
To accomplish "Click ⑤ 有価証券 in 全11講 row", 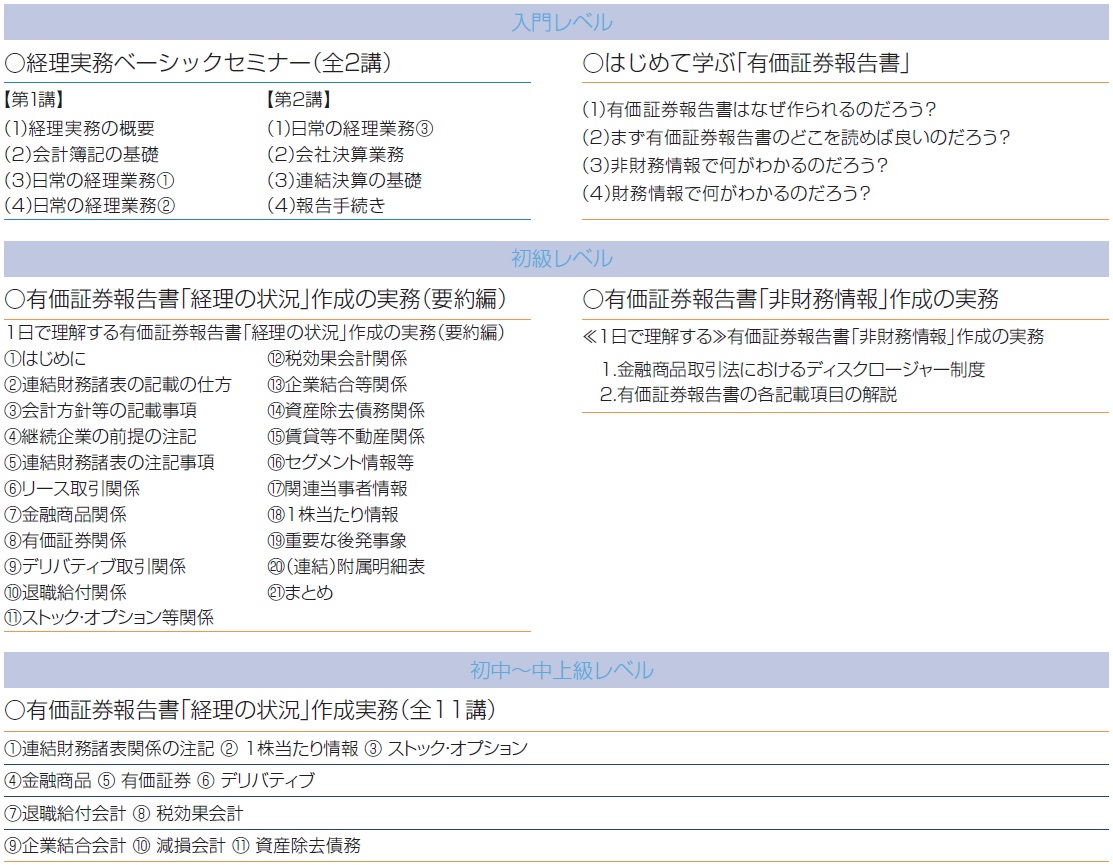I will (x=145, y=781).
